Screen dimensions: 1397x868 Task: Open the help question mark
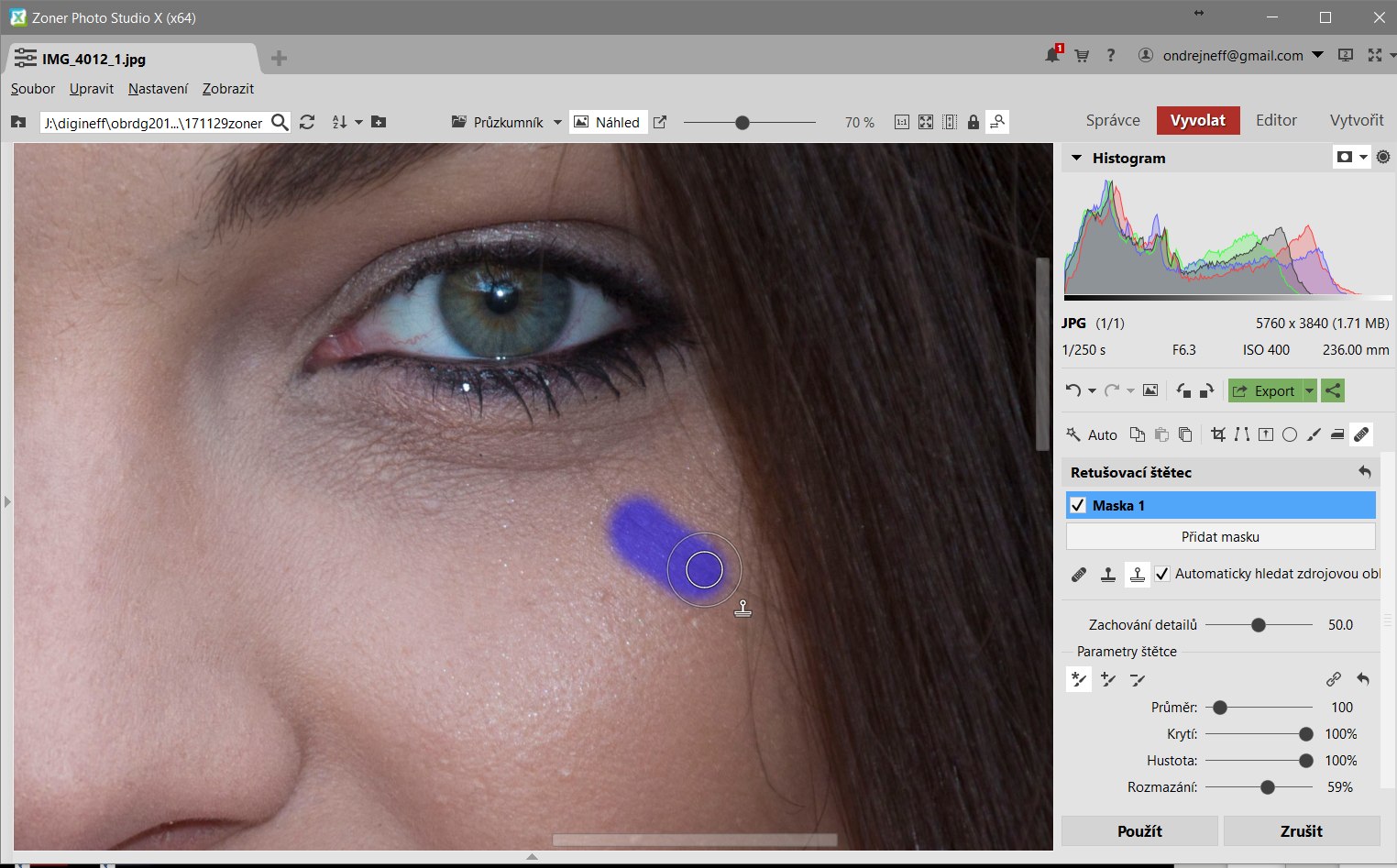tap(1111, 55)
